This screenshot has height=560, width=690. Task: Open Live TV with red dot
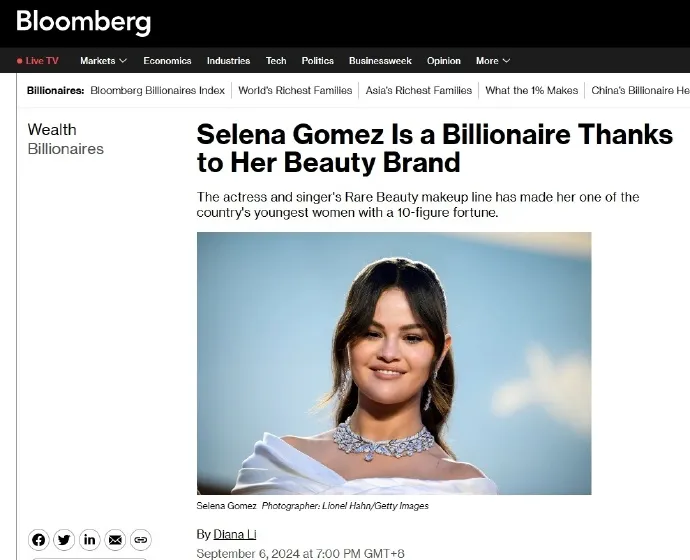(38, 61)
